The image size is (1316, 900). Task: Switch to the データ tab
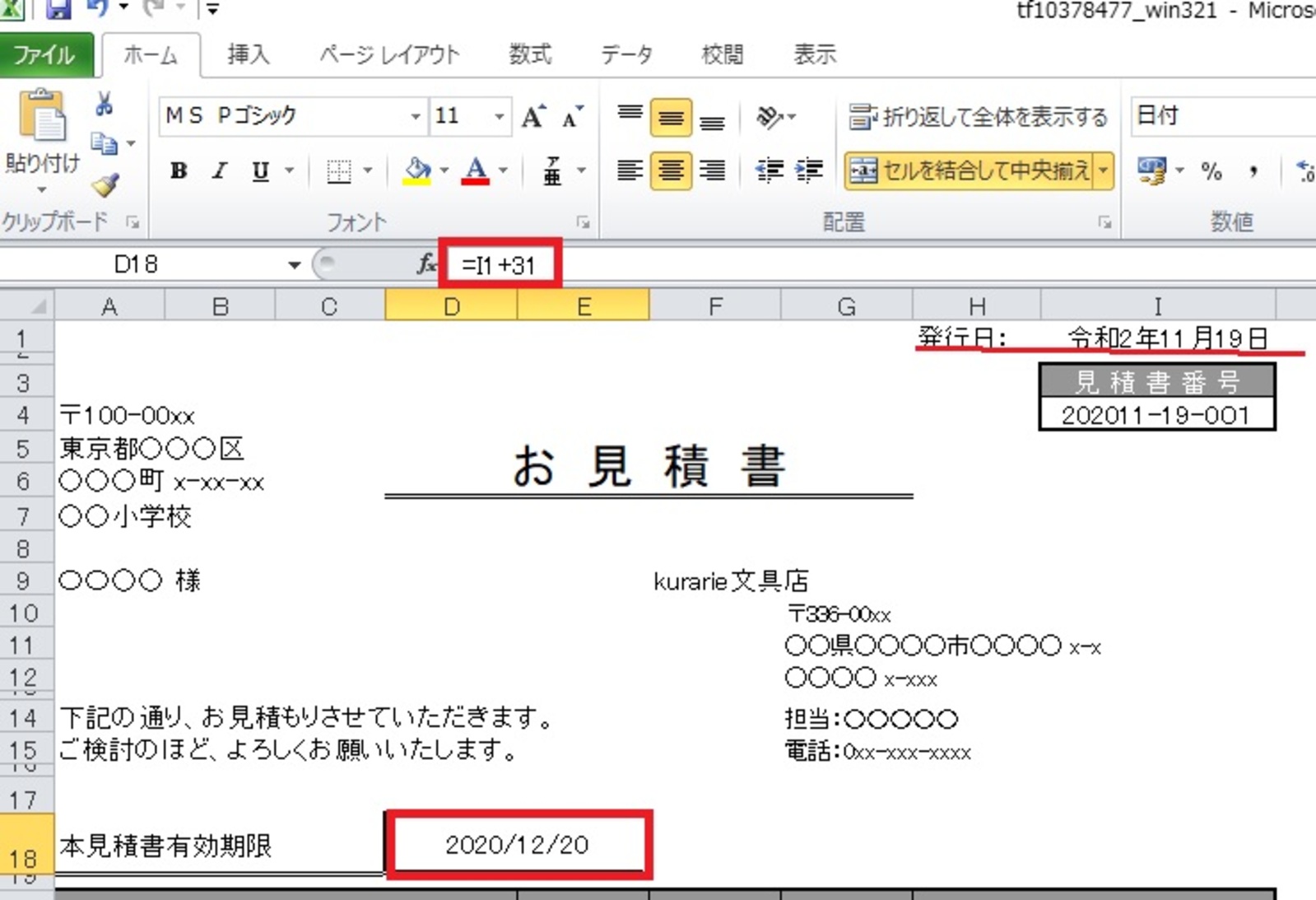[626, 55]
